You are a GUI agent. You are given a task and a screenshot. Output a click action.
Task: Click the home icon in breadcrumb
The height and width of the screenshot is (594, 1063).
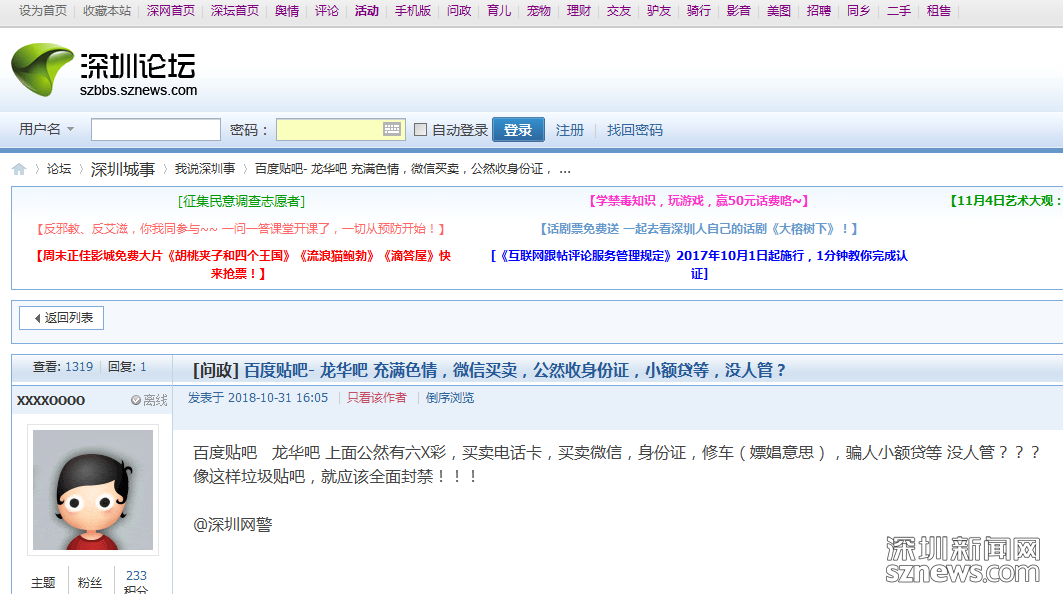[x=19, y=169]
